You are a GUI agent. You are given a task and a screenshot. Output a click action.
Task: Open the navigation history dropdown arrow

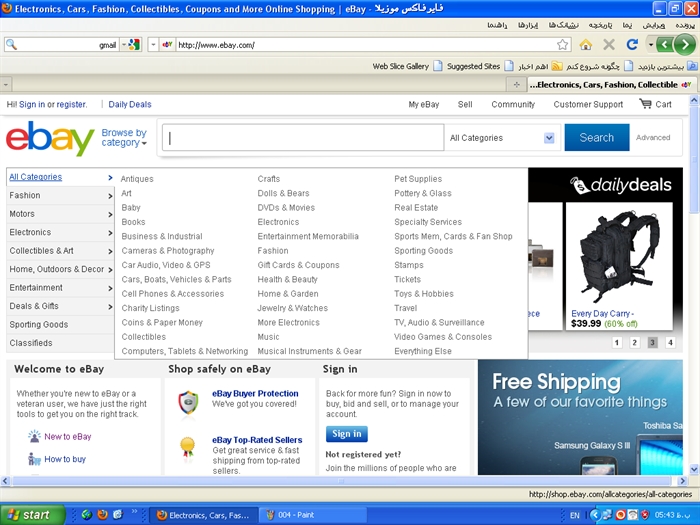pos(650,45)
